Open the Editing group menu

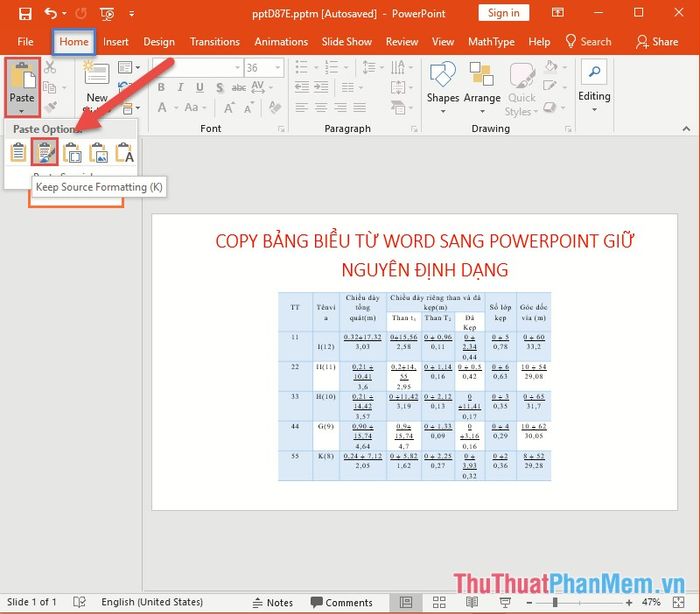pos(594,86)
